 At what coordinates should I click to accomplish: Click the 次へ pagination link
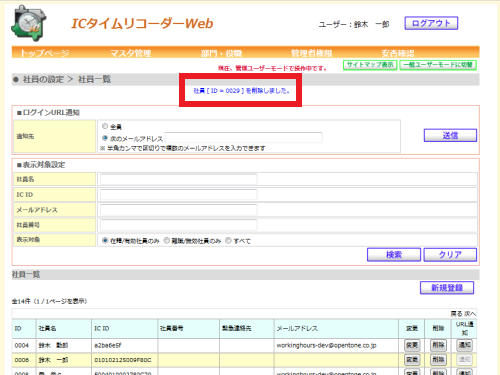470,314
